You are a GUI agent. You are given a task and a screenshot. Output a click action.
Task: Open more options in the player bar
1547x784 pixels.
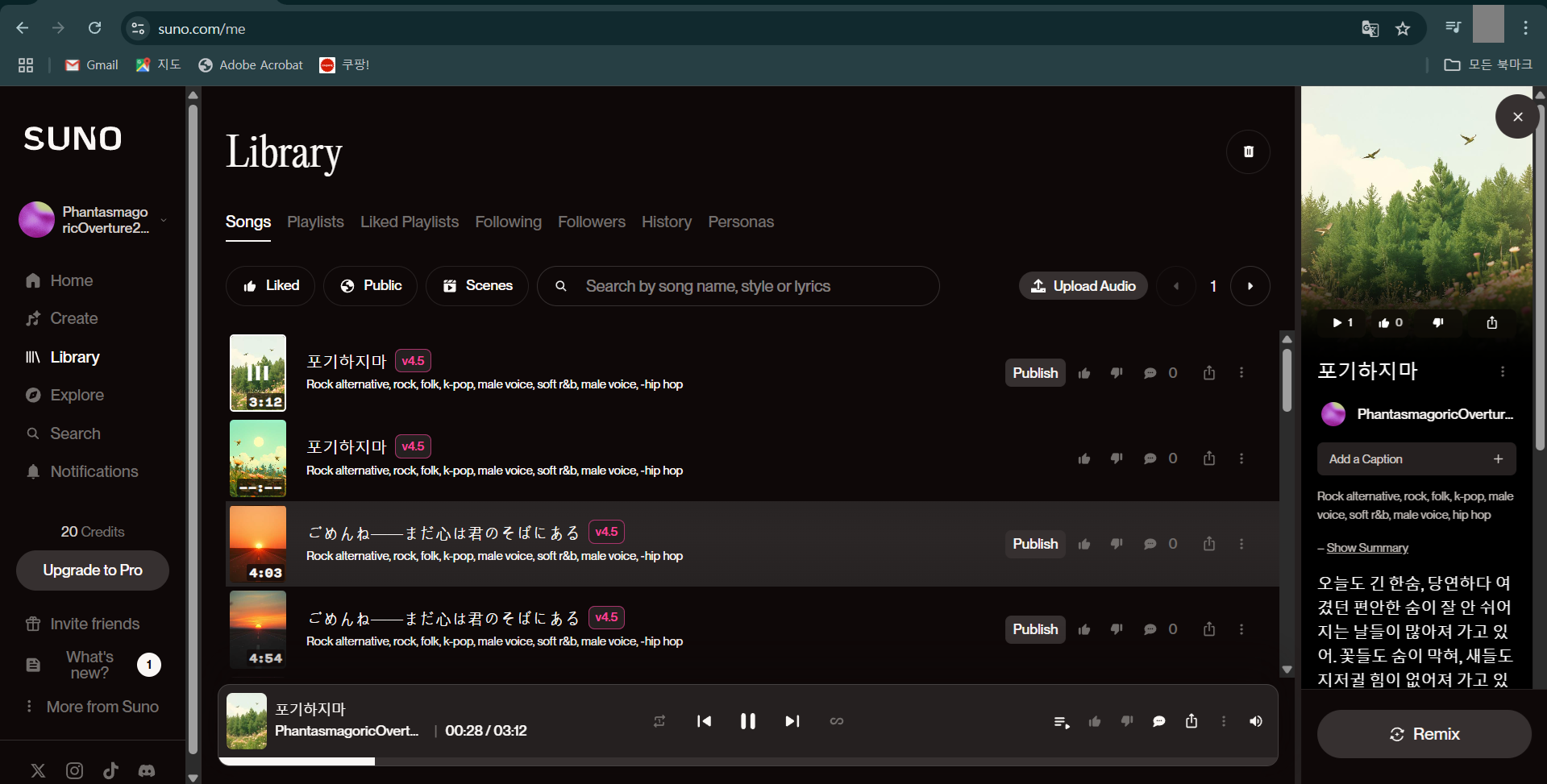pos(1224,722)
